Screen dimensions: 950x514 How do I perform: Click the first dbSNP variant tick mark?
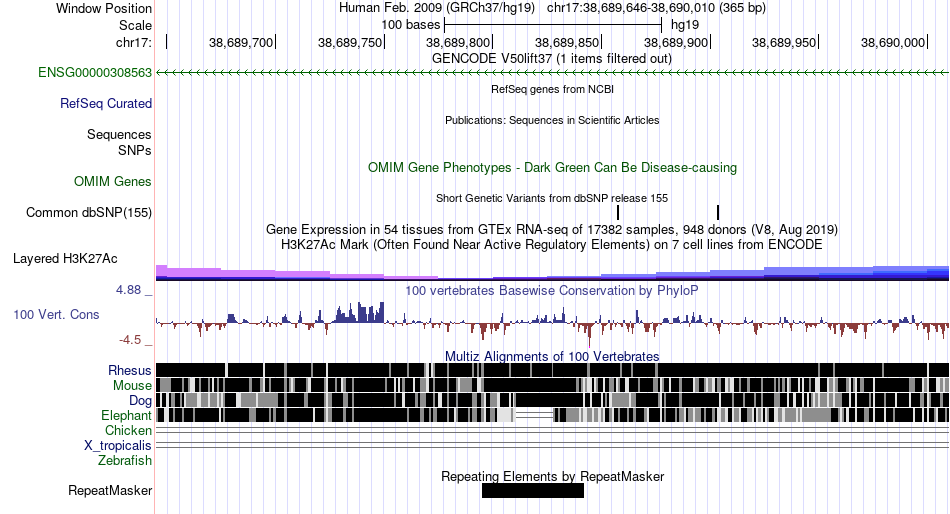pyautogui.click(x=618, y=212)
